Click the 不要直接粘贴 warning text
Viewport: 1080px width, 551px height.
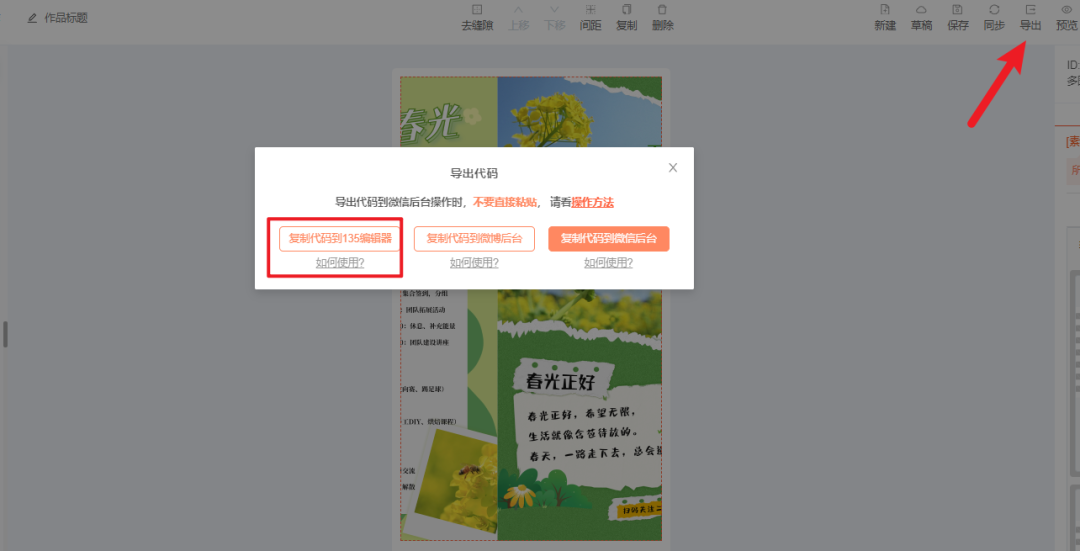[505, 202]
